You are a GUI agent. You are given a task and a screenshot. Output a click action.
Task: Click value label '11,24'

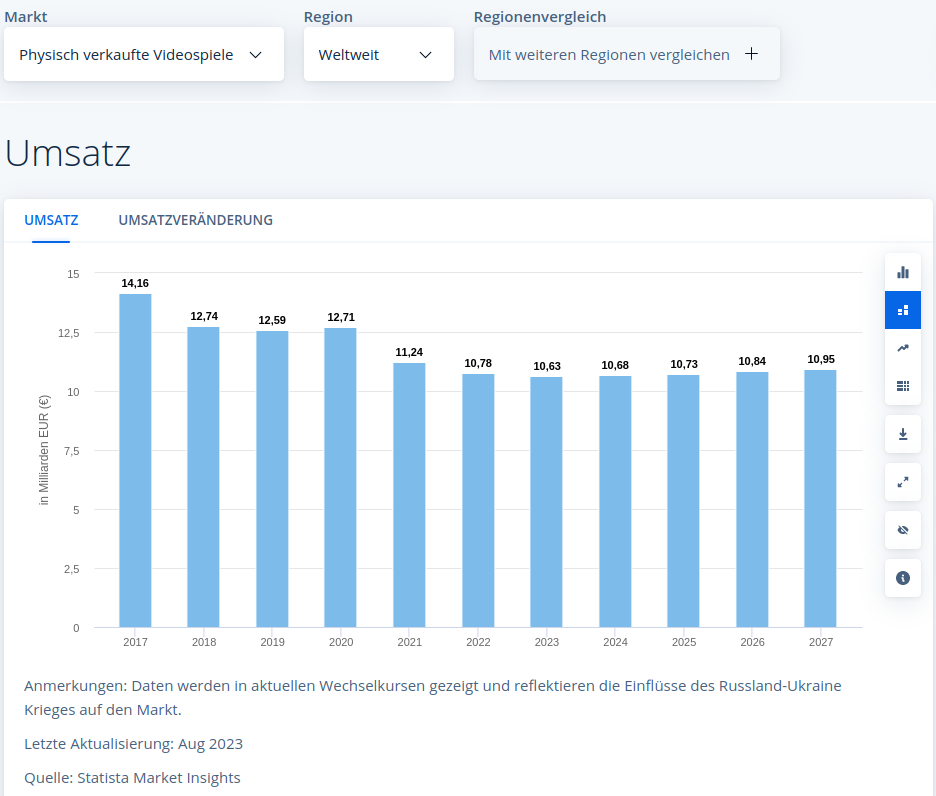click(x=409, y=352)
